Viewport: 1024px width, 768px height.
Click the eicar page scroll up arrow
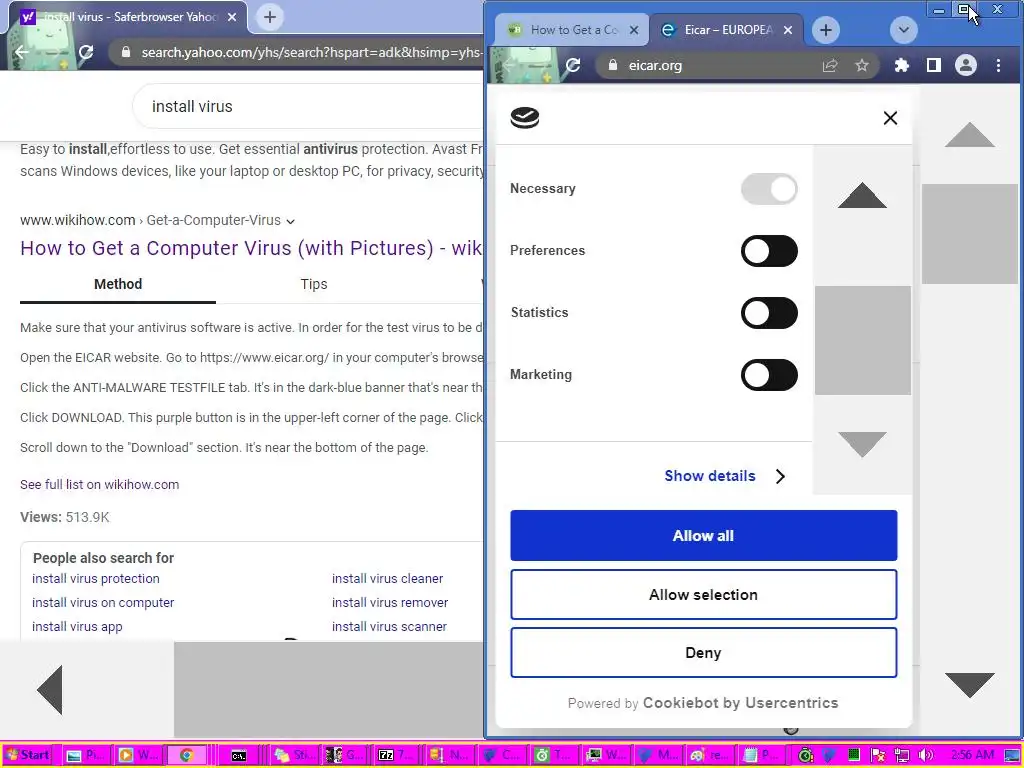(x=970, y=135)
